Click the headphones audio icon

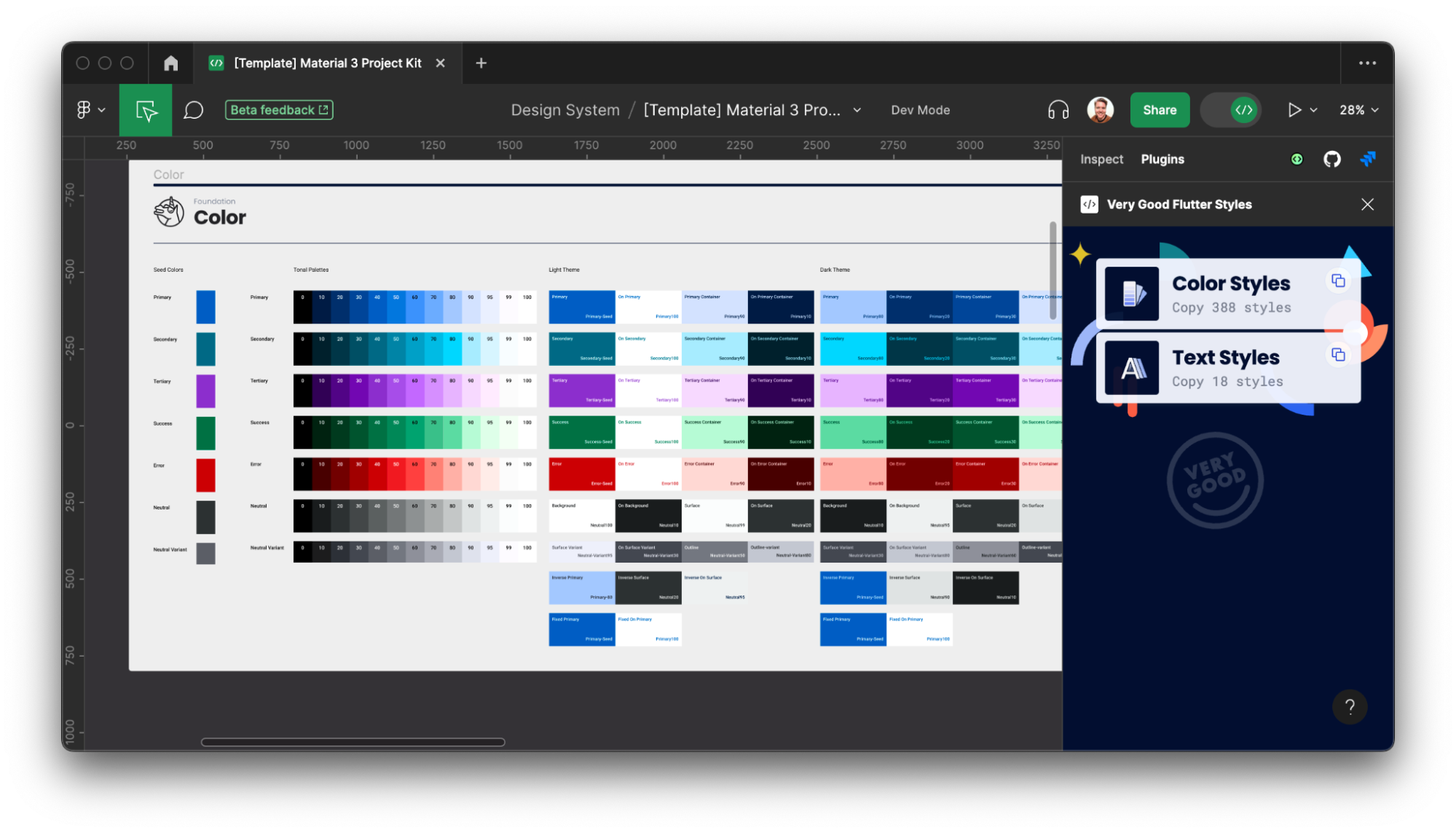1058,110
